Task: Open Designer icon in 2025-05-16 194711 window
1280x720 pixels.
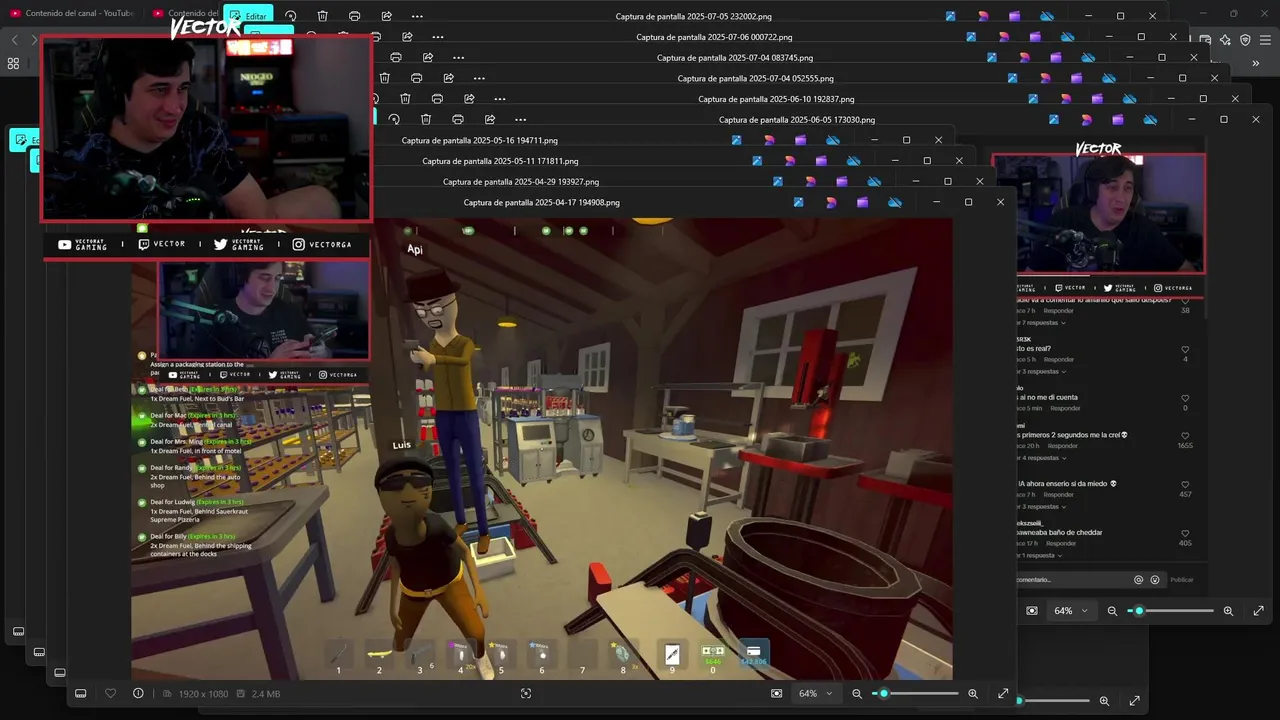Action: click(769, 140)
